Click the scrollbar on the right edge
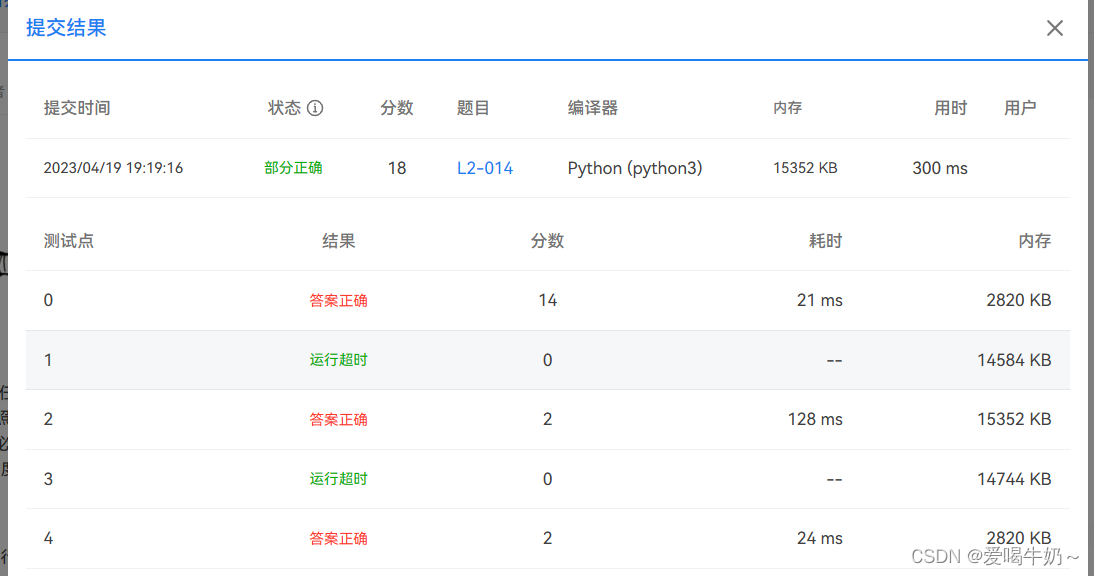The height and width of the screenshot is (576, 1094). pos(1090,288)
